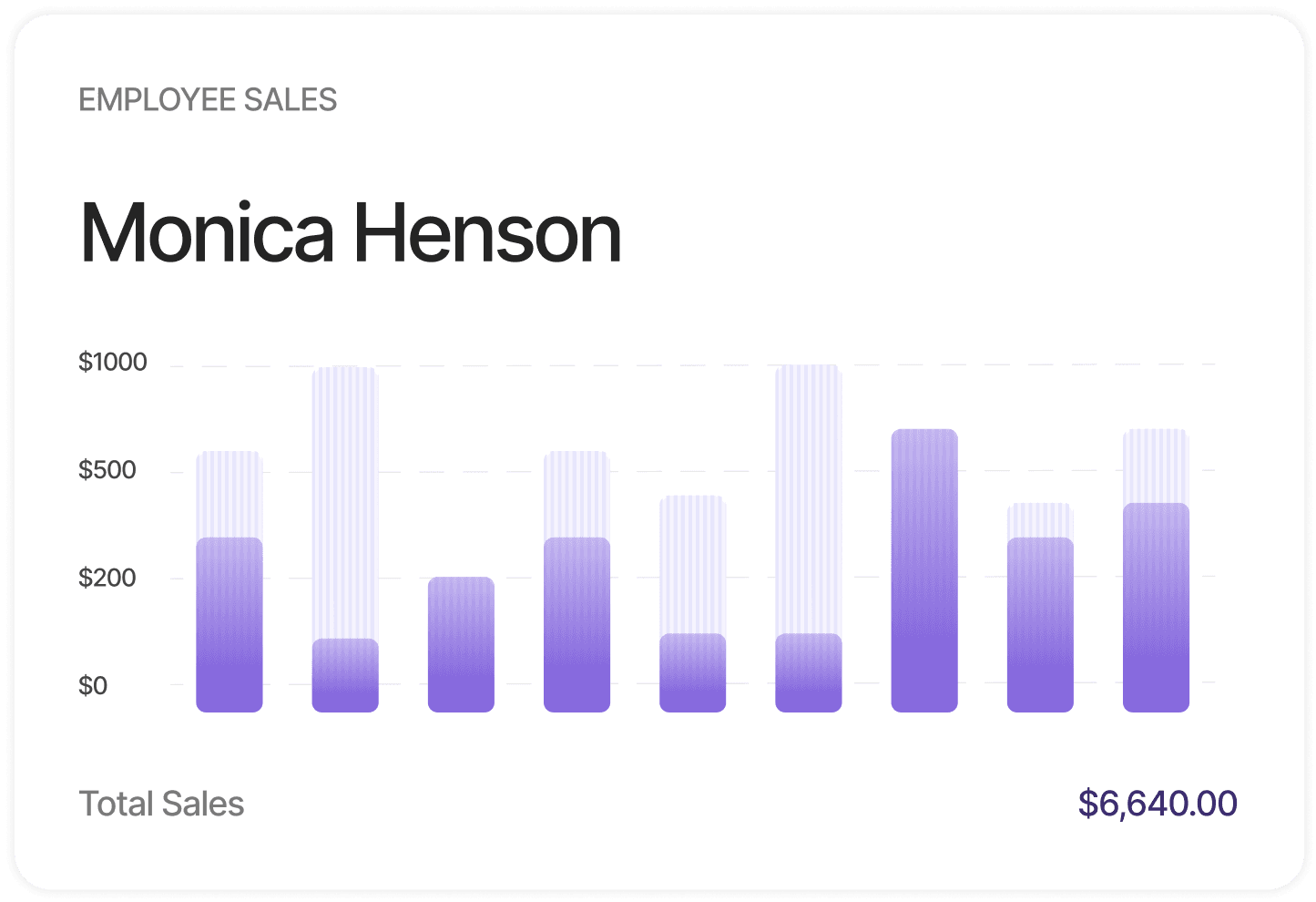Click the last bar's solid purple section
Image resolution: width=1316 pixels, height=902 pixels.
(1156, 608)
